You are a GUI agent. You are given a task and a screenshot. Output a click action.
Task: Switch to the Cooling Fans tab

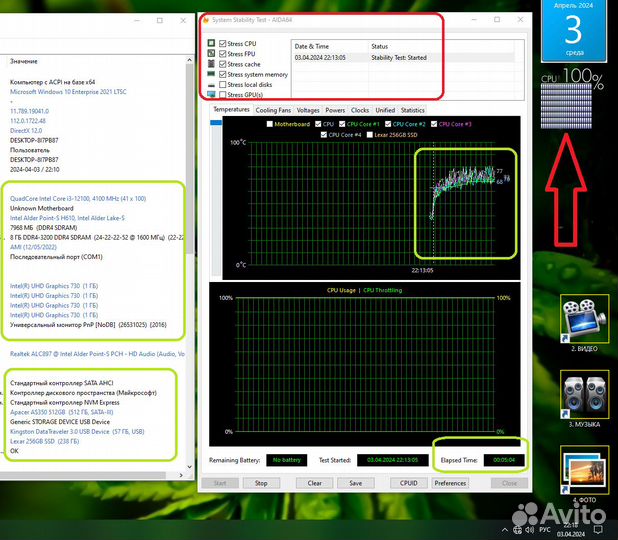pyautogui.click(x=273, y=110)
